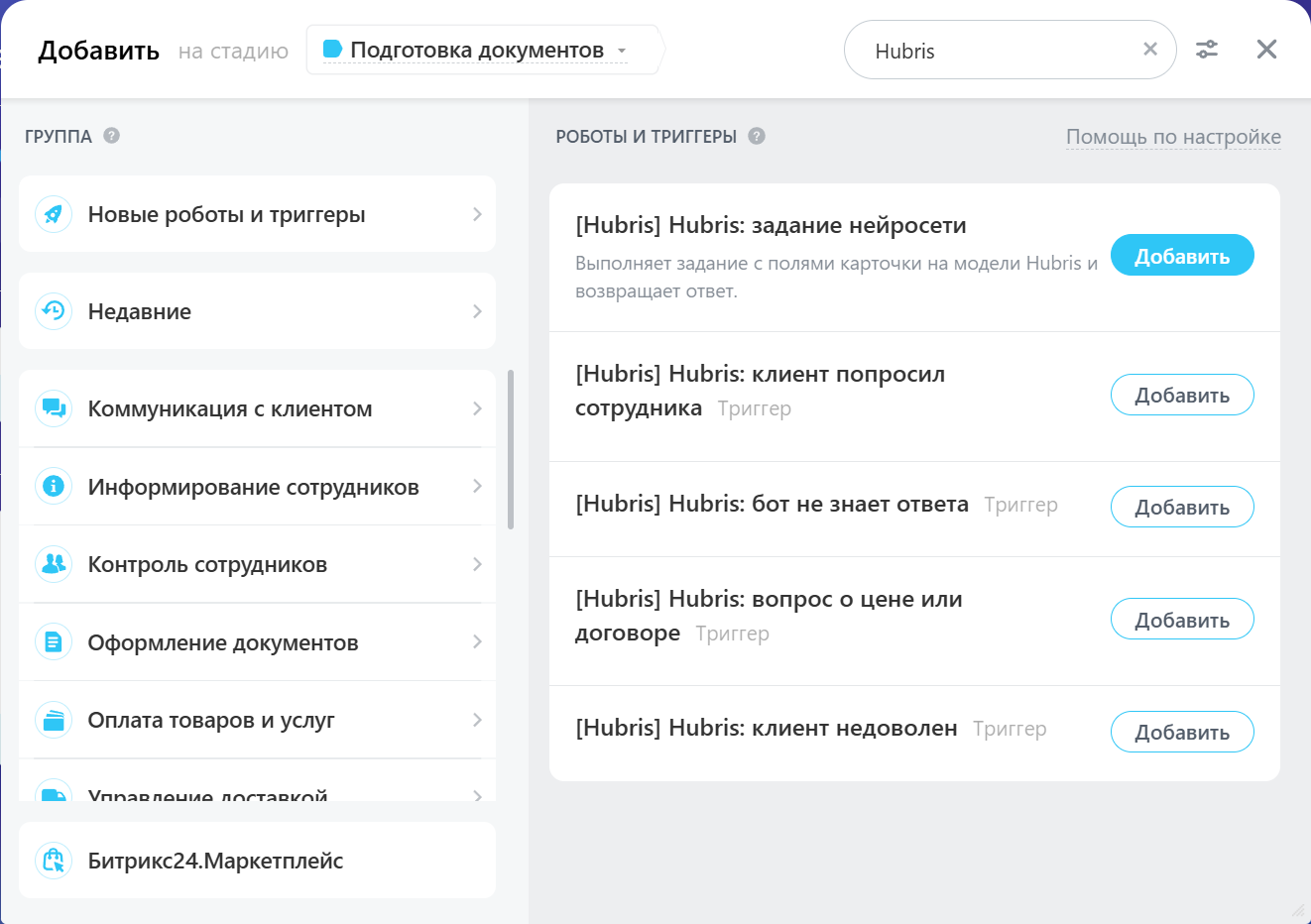Click the title Hubris: бот не знает ответа
The image size is (1311, 924).
point(772,504)
